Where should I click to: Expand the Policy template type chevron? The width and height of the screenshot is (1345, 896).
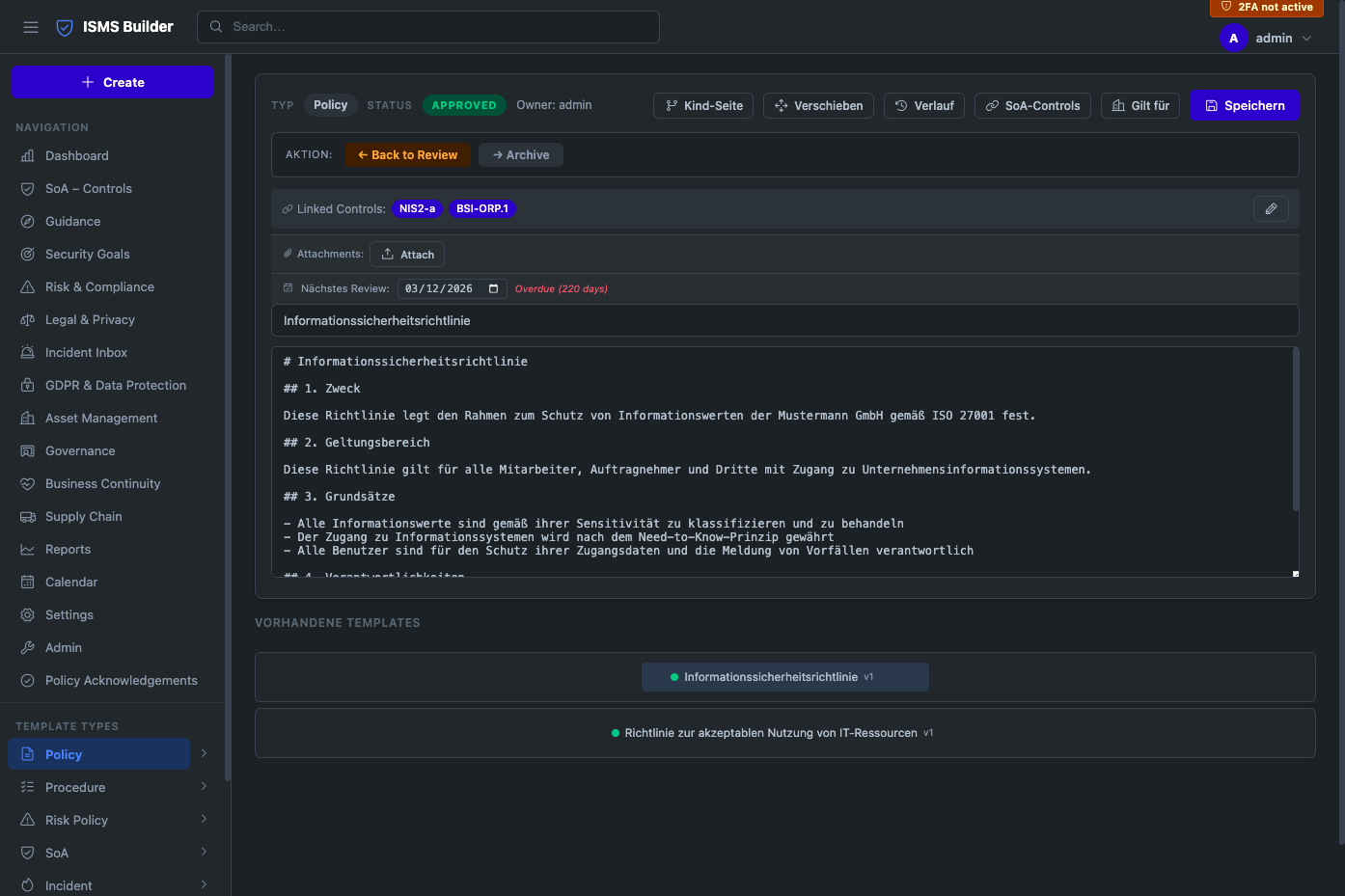point(204,753)
